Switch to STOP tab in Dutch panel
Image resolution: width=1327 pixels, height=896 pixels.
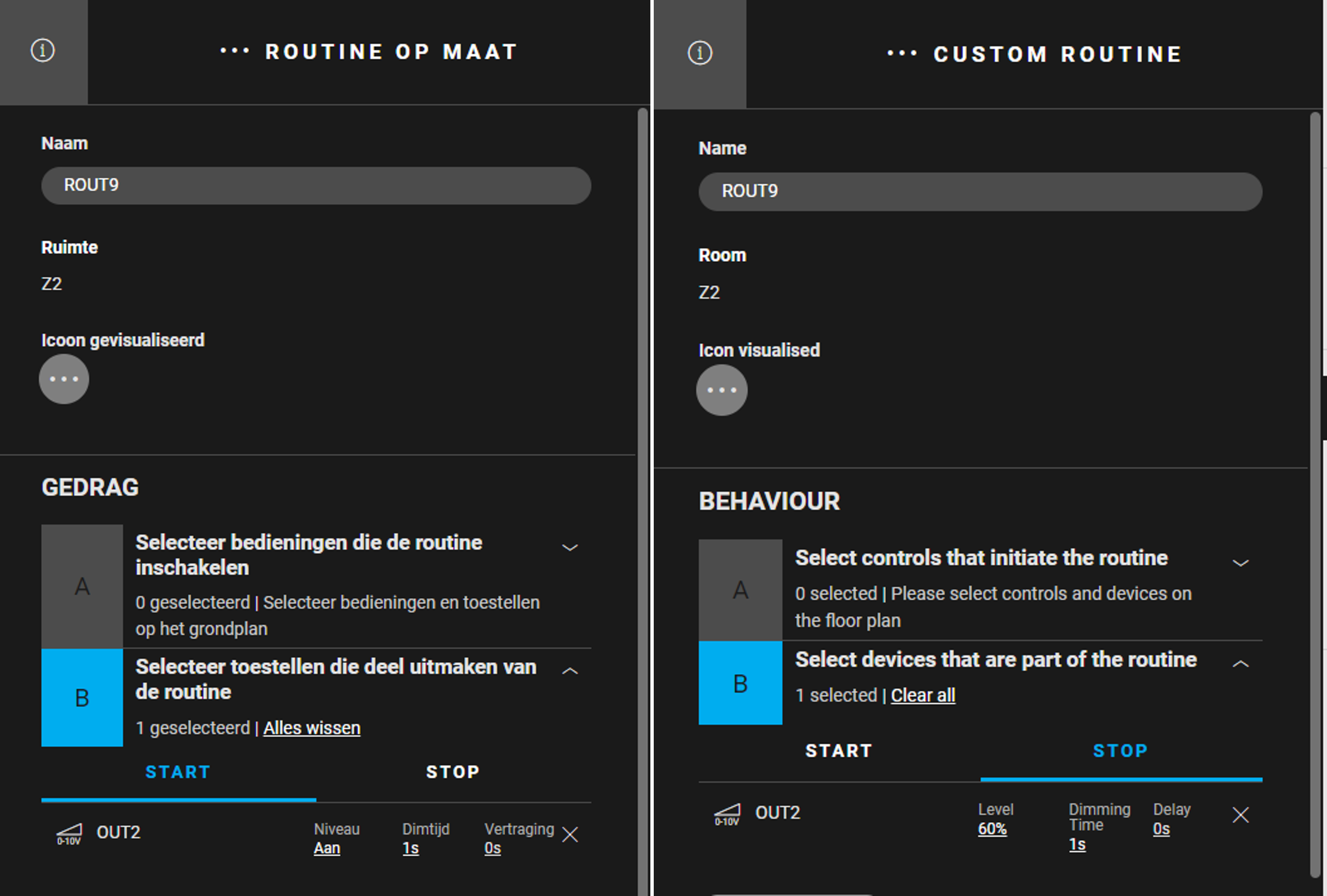453,773
